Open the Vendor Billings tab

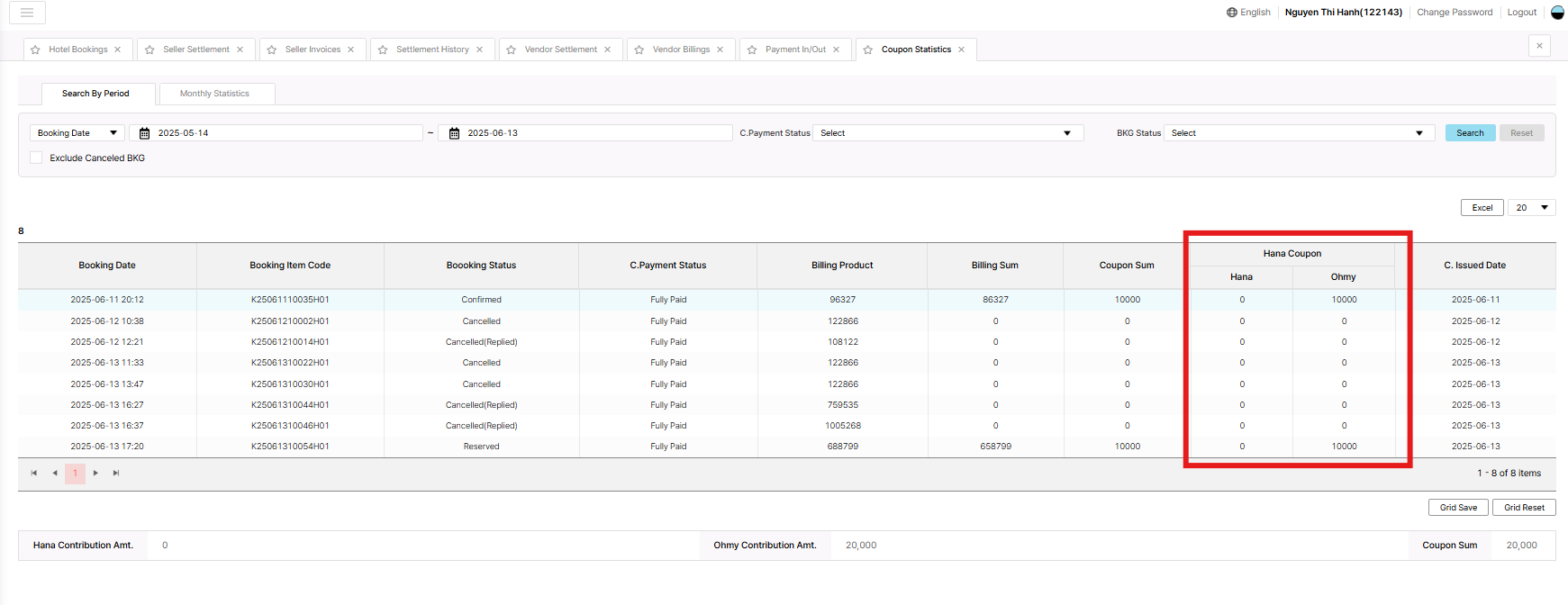(x=681, y=50)
